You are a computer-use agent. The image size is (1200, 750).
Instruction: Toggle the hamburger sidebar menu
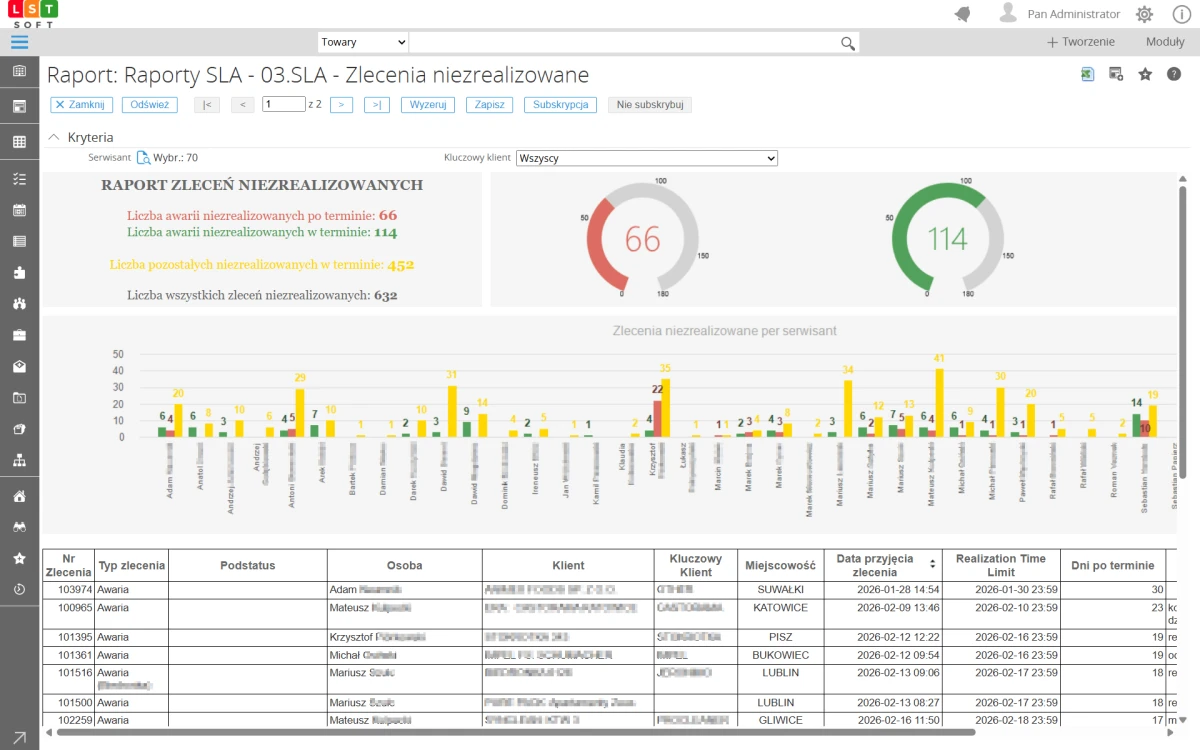[x=19, y=42]
